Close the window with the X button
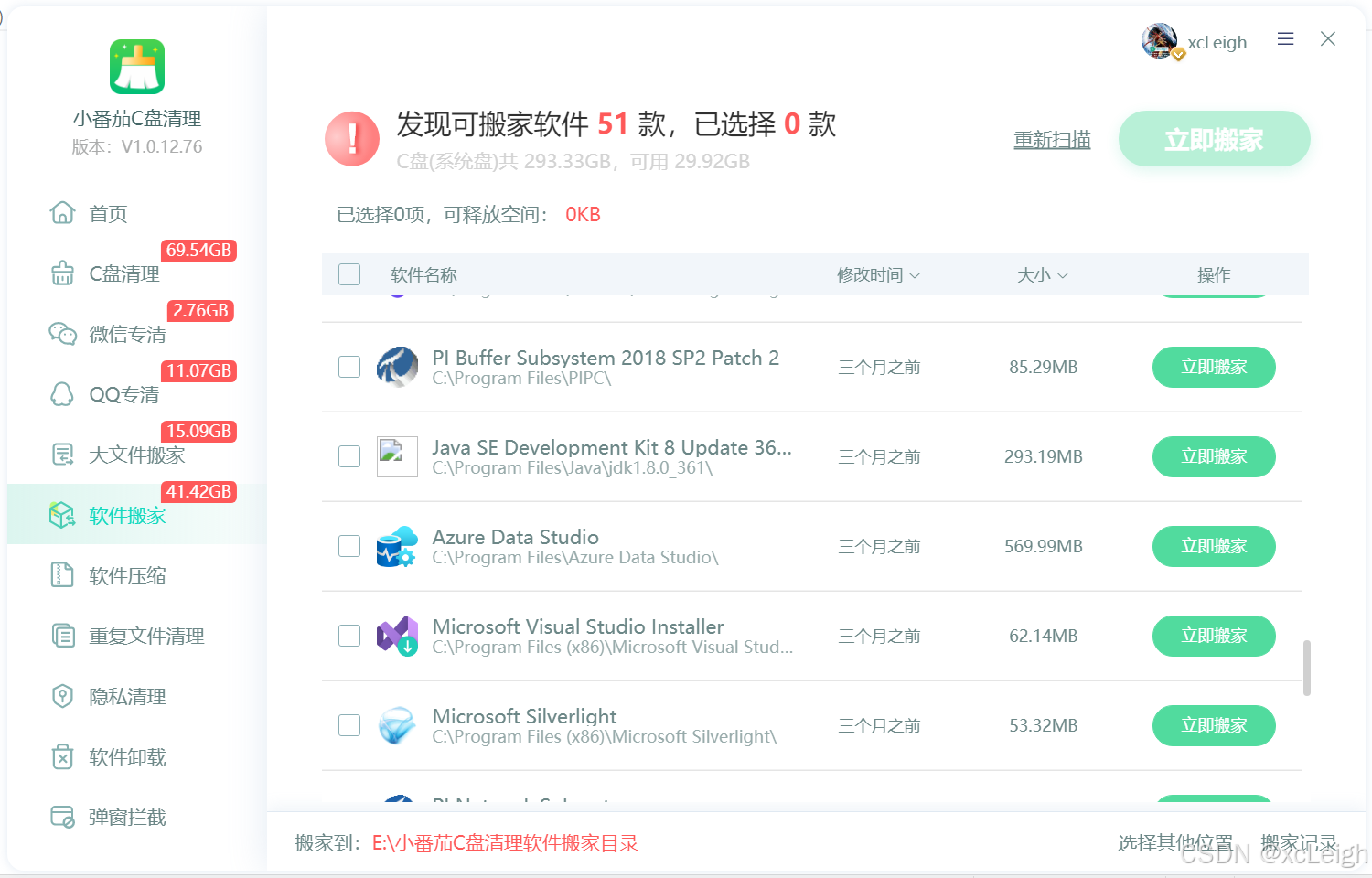This screenshot has height=878, width=1372. 1328,38
